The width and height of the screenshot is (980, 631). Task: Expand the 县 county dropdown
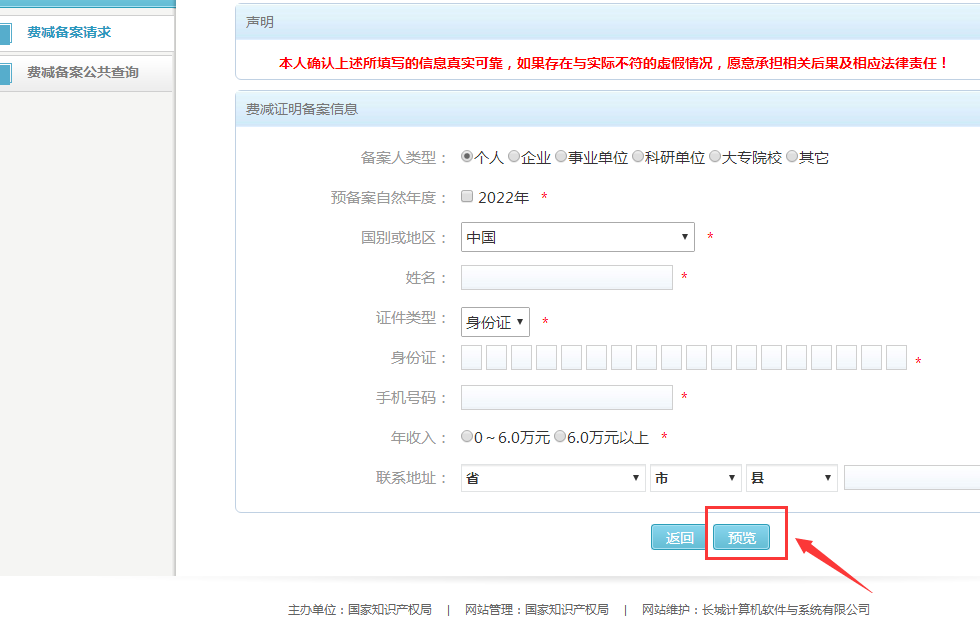[x=791, y=478]
